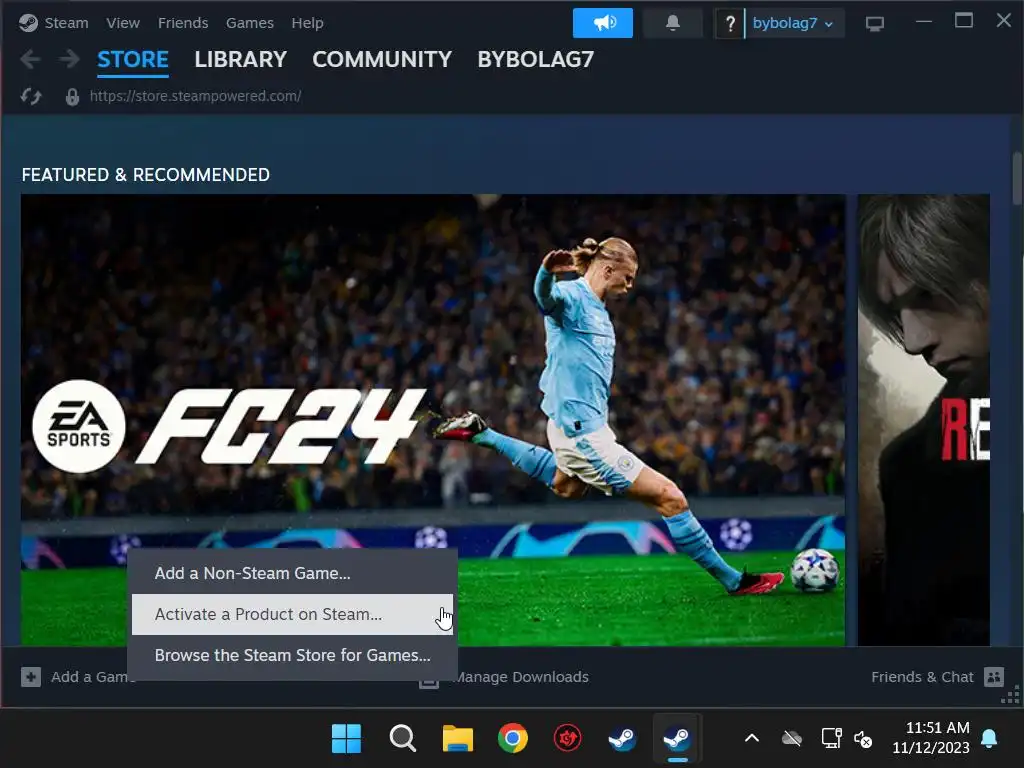
Task: Open File Explorer from the taskbar
Action: (458, 739)
